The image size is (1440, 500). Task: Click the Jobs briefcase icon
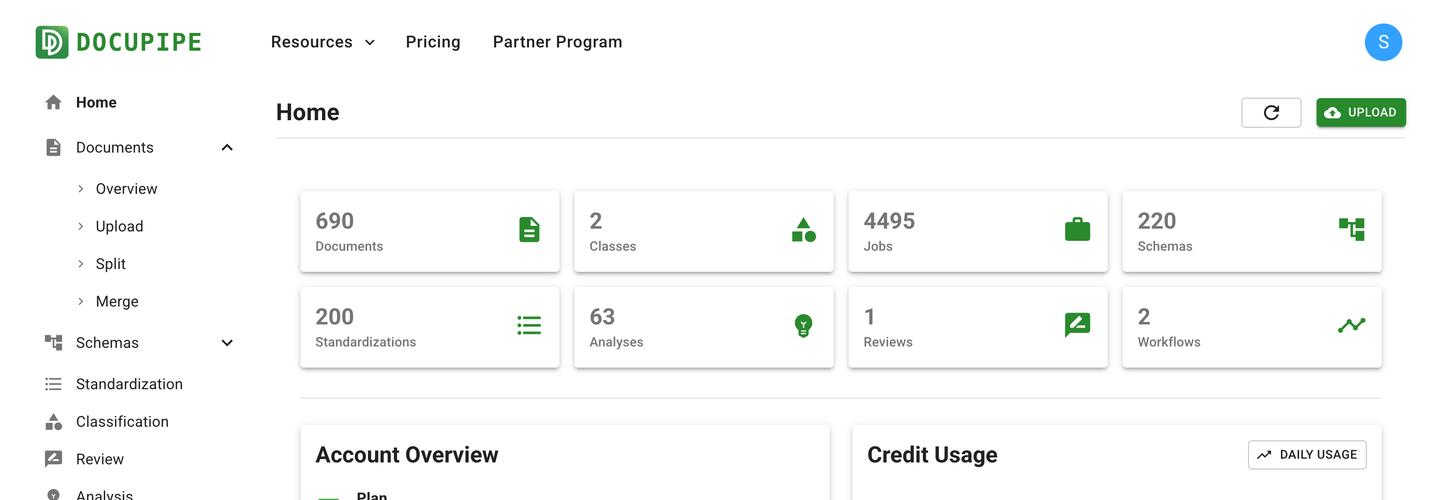coord(1077,230)
